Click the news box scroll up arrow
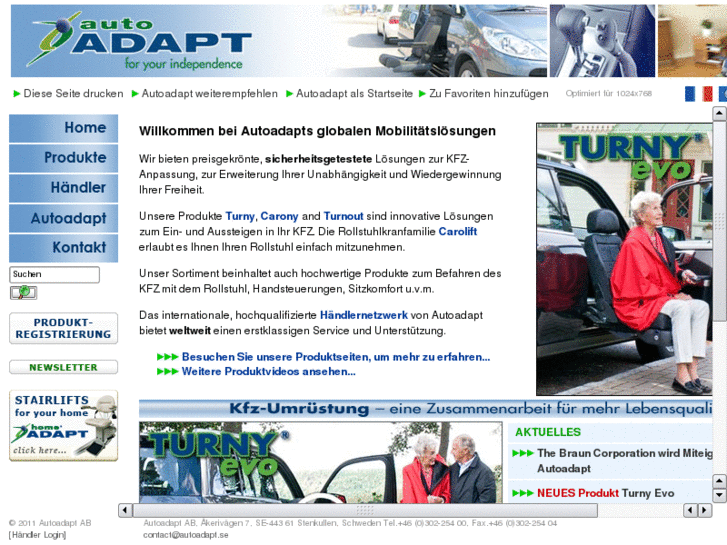The image size is (727, 545). tap(719, 481)
